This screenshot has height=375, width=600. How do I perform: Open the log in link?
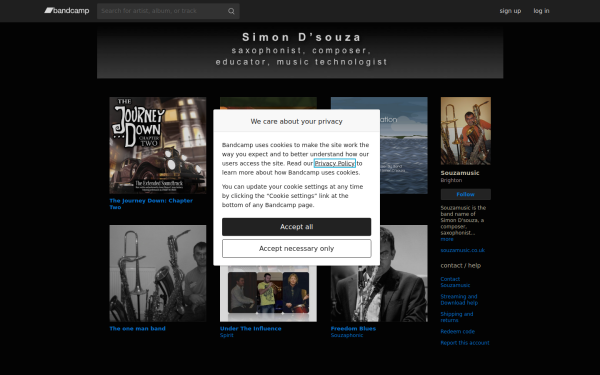(541, 11)
